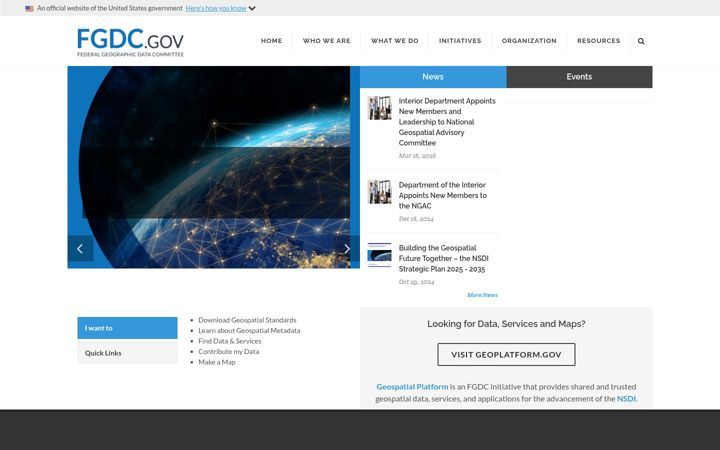Expand the "Here's how you know" chevron
720x450 pixels.
click(x=252, y=8)
